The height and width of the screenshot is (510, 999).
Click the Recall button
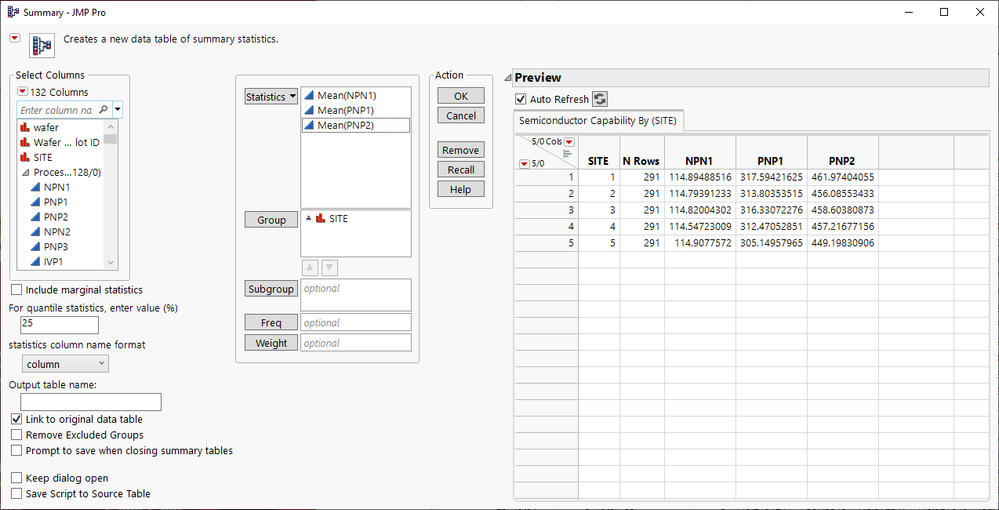pos(461,170)
